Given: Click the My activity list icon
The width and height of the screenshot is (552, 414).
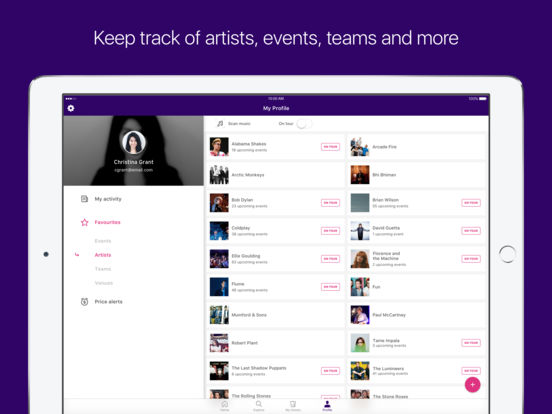Looking at the screenshot, I should [84, 199].
